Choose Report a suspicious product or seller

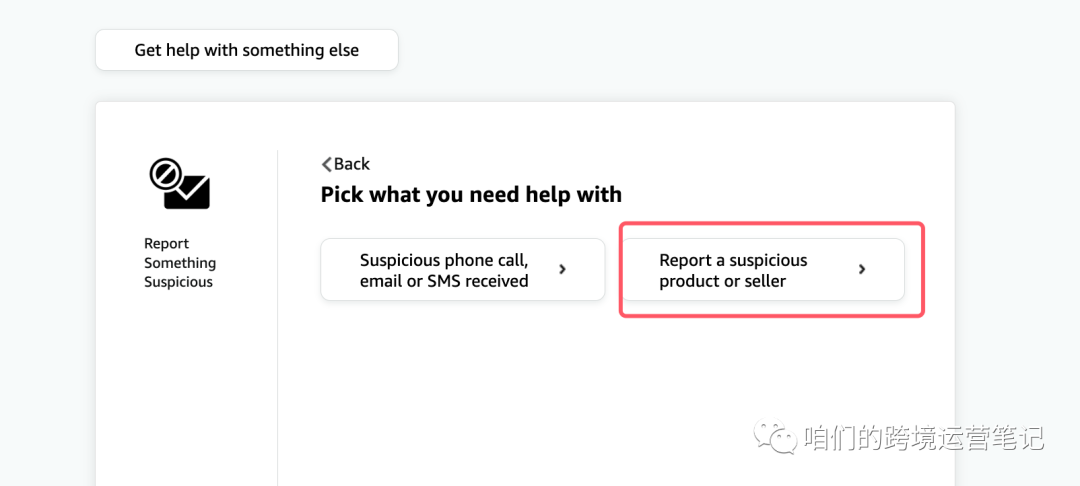pos(762,269)
